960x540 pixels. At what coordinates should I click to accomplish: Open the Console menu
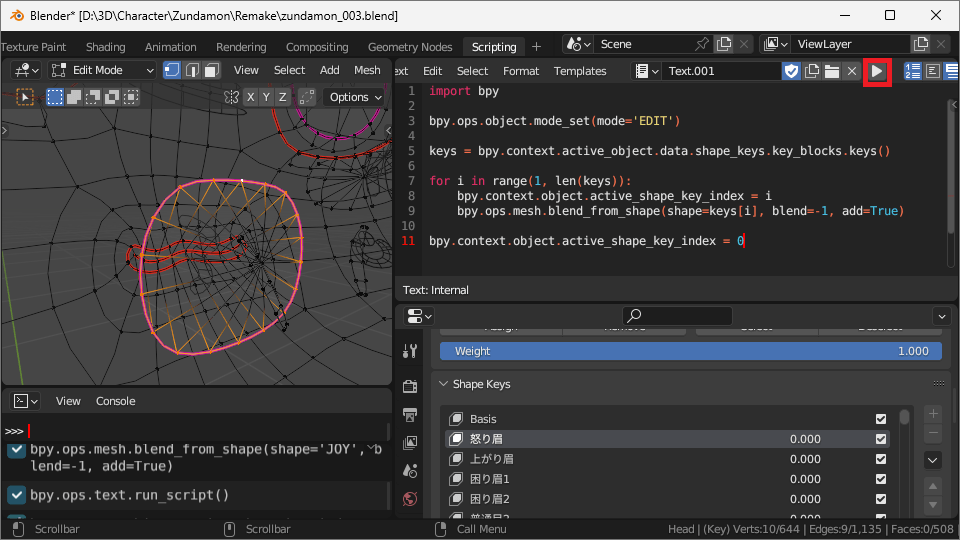point(115,401)
